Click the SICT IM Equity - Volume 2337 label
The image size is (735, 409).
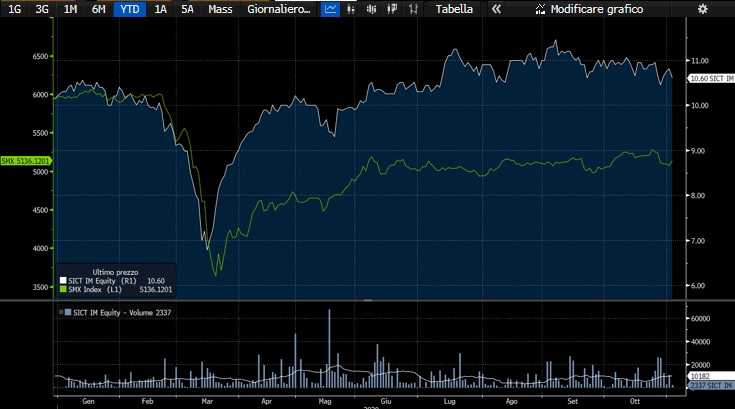click(122, 312)
